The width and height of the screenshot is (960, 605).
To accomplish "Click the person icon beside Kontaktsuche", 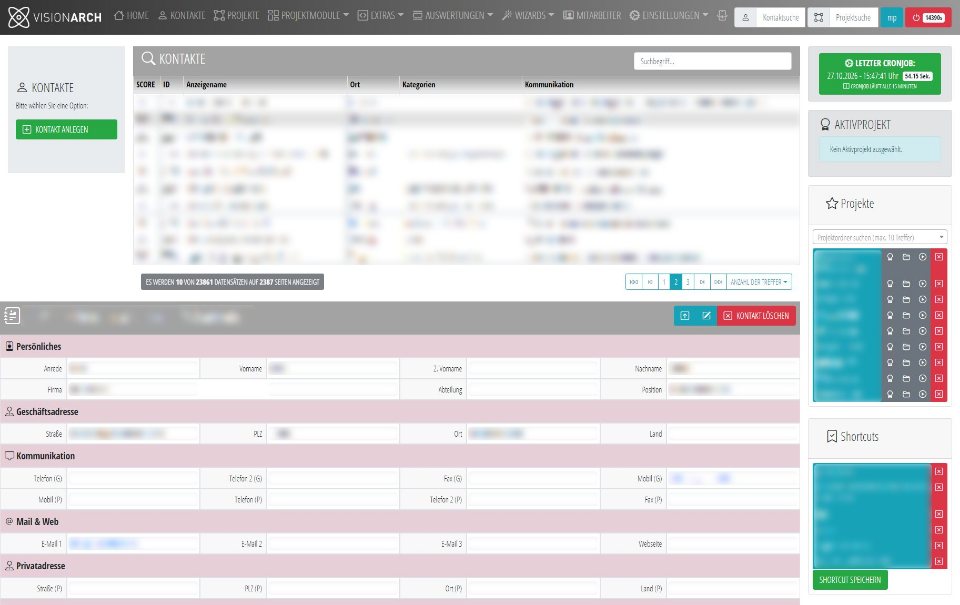I will tap(745, 18).
